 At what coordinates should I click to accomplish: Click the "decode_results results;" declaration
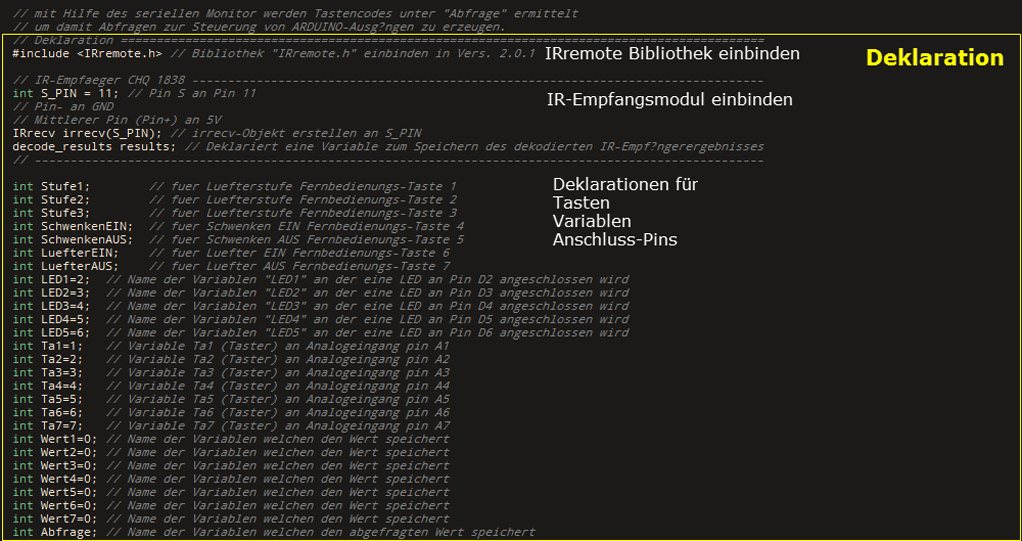click(x=95, y=146)
